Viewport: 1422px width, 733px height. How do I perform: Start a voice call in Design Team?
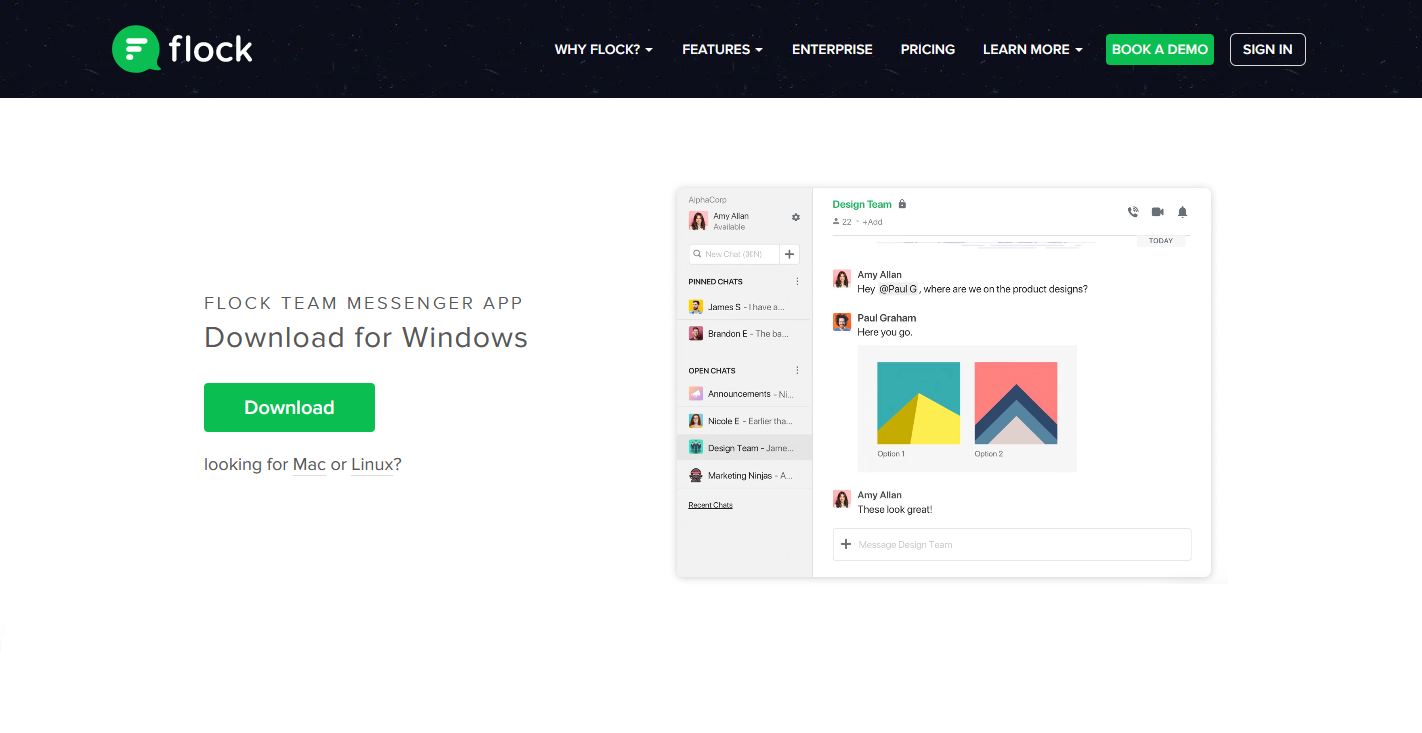[1133, 212]
